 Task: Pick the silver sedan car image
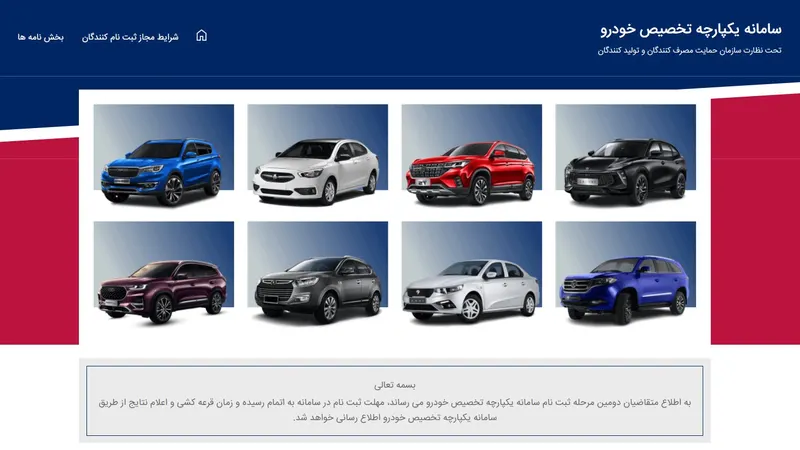471,273
